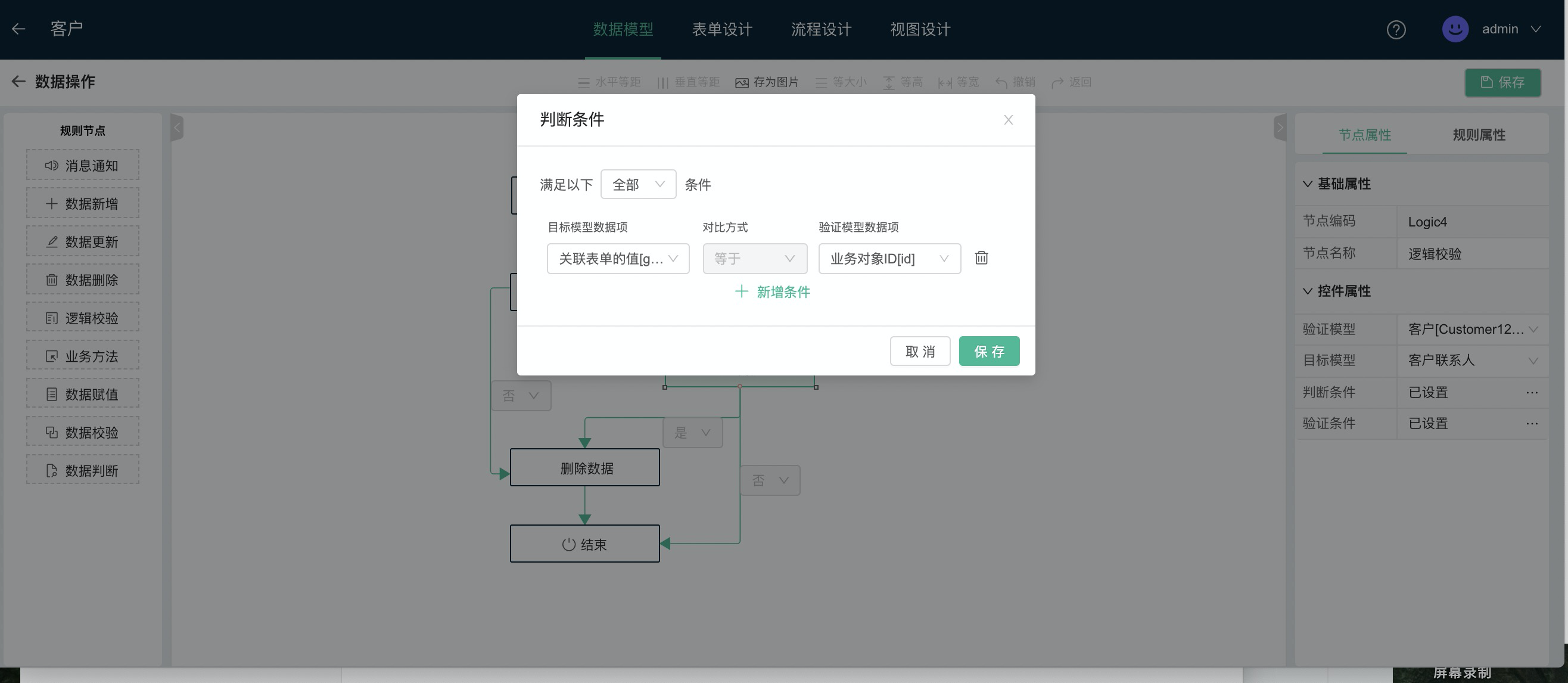This screenshot has height=683, width=1568.
Task: Open the 是 branch dropdown on canvas
Action: point(693,432)
